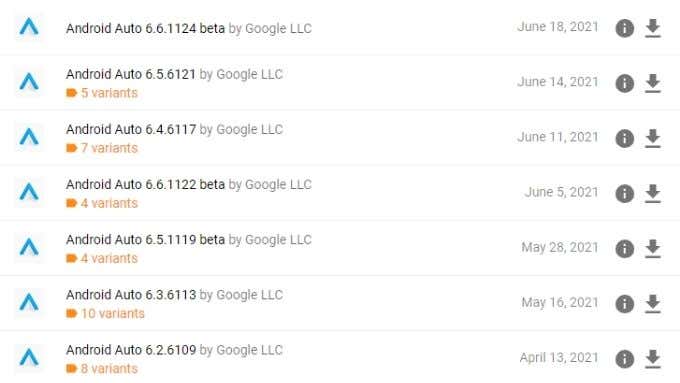Image resolution: width=680 pixels, height=383 pixels.
Task: Download Android Auto 6.2.6109
Action: [x=653, y=359]
